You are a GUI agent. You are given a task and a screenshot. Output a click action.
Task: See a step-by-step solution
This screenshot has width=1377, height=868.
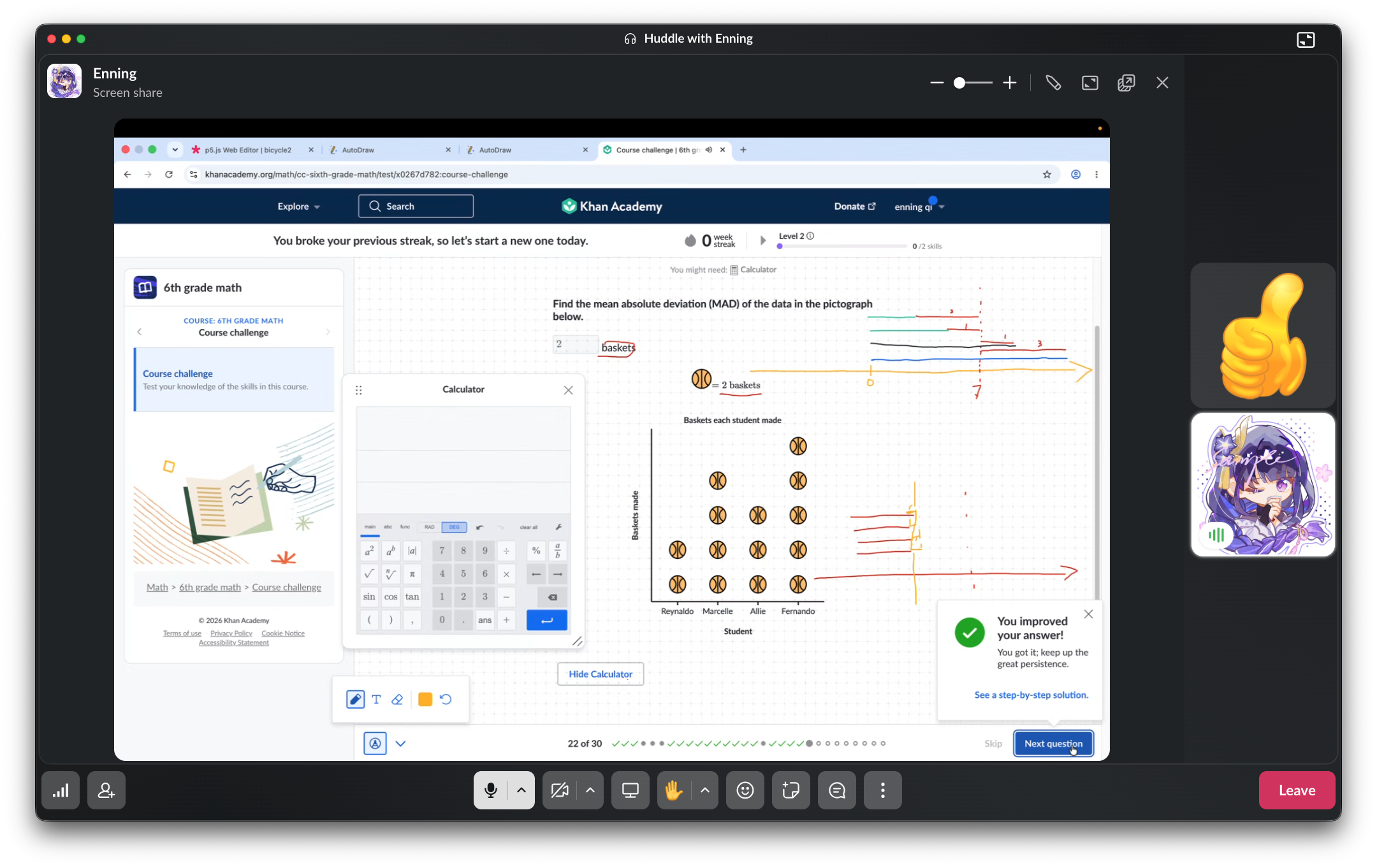coord(1031,695)
